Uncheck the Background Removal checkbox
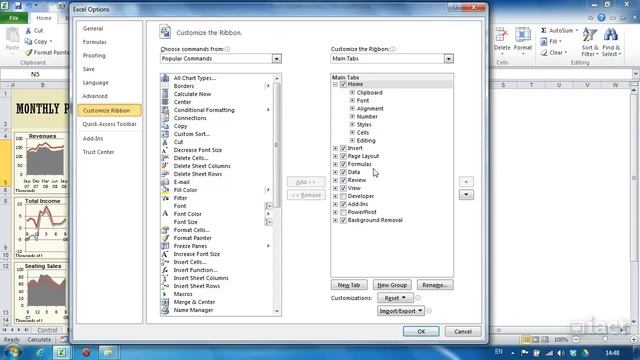 click(343, 220)
